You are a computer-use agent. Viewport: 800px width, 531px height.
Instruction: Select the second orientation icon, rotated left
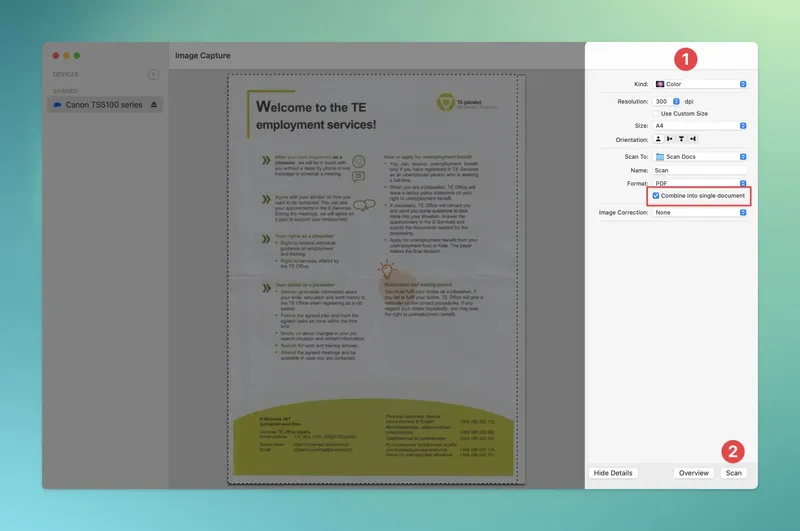tap(670, 140)
